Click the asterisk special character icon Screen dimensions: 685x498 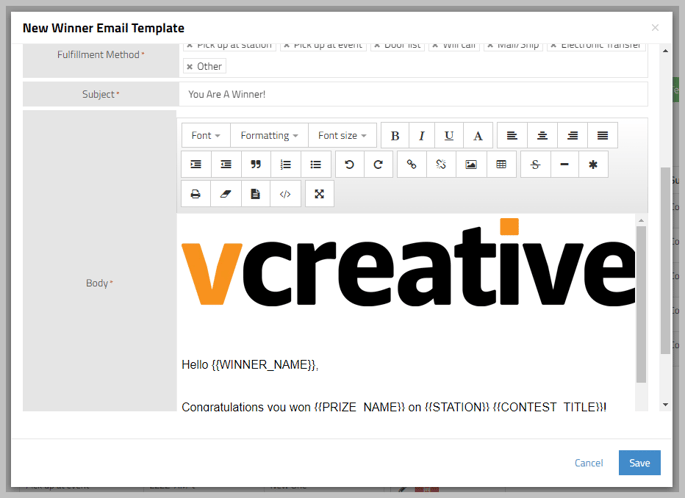593,164
